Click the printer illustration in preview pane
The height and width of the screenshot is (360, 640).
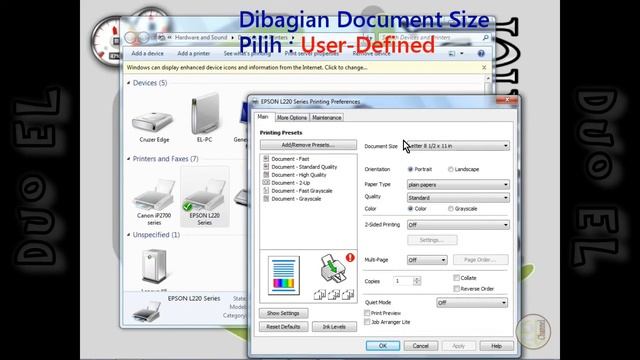tap(333, 269)
